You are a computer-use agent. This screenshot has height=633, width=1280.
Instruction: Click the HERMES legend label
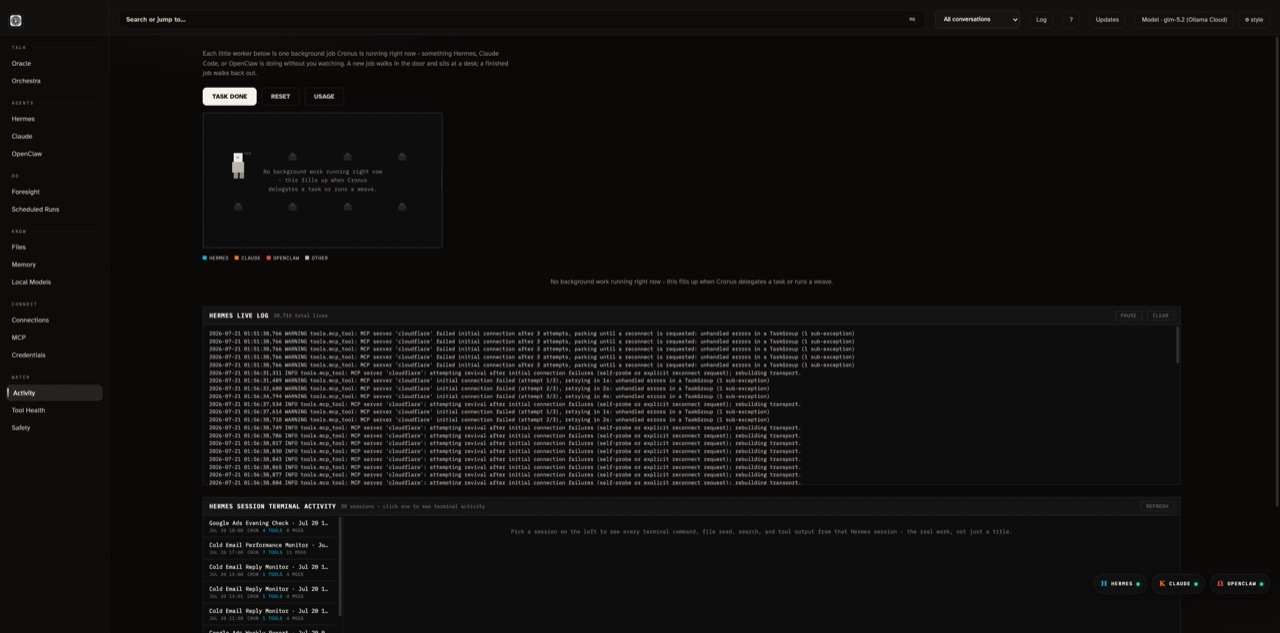tap(219, 258)
